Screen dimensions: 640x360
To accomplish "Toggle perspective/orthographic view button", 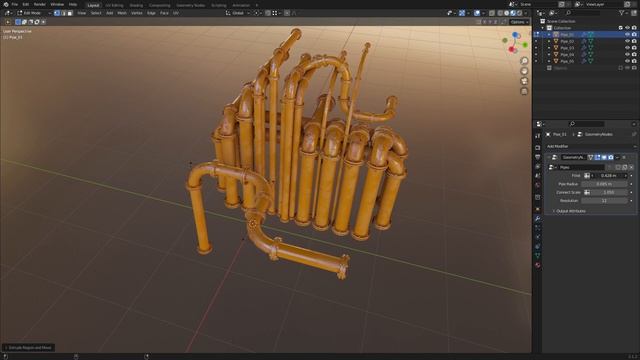I will [x=524, y=91].
